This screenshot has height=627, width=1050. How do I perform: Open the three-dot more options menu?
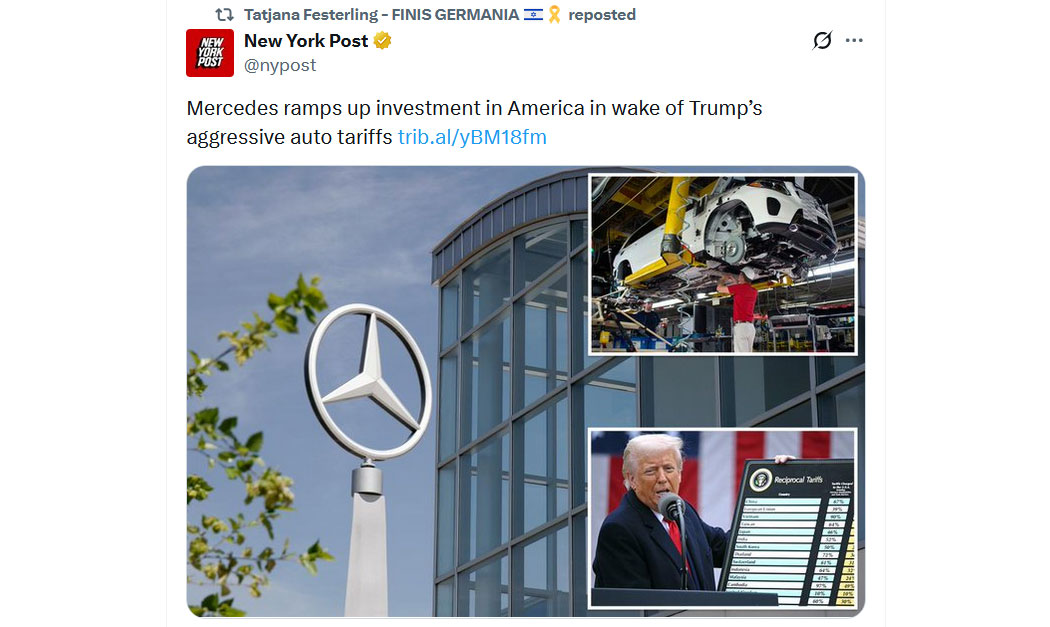[x=854, y=40]
